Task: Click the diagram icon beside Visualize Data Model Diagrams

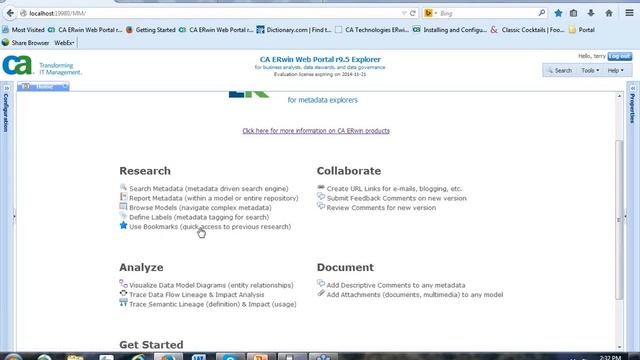Action: 123,284
